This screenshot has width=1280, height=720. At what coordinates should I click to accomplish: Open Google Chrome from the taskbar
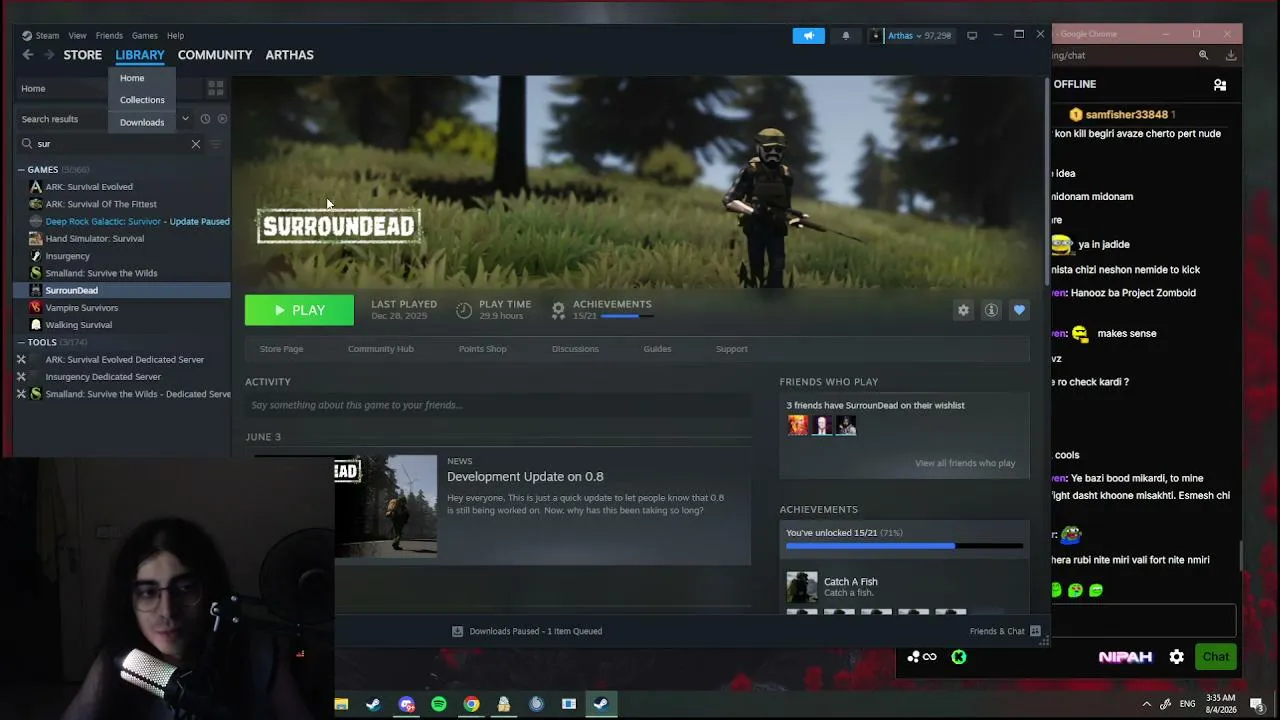pos(471,704)
